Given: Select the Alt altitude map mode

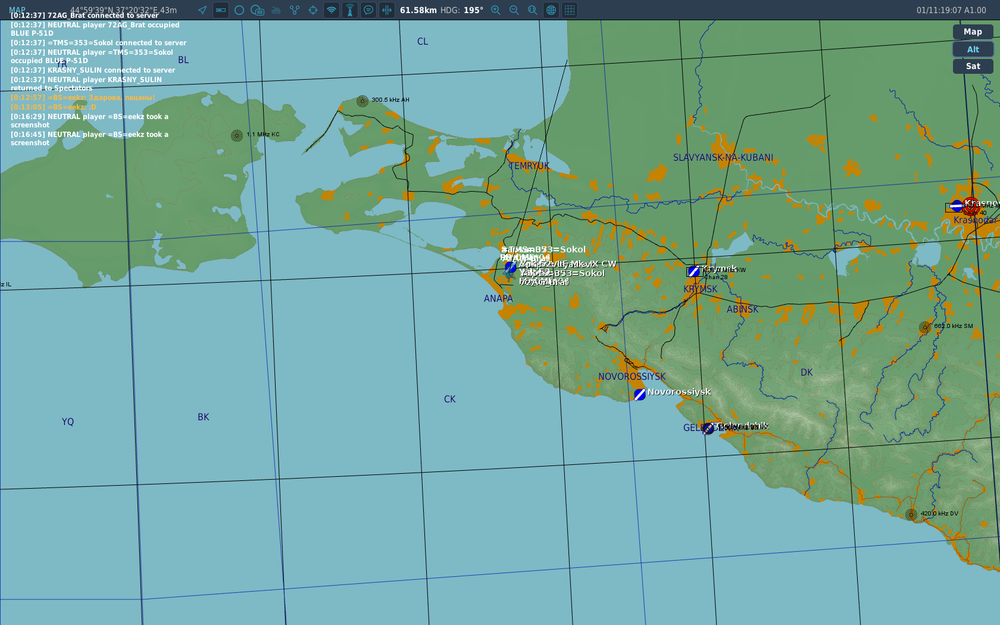Looking at the screenshot, I should (972, 49).
